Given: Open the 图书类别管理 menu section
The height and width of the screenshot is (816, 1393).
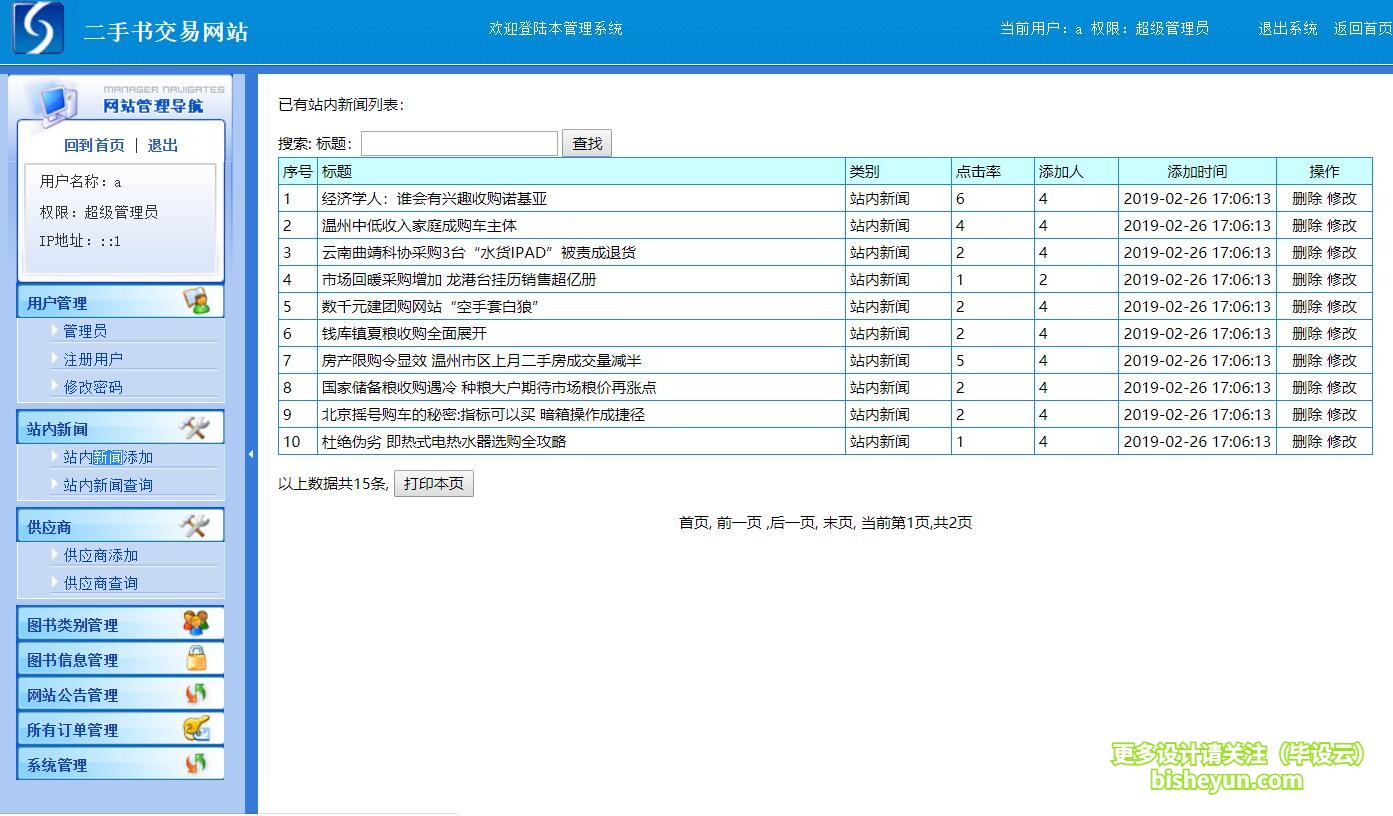Looking at the screenshot, I should point(120,624).
